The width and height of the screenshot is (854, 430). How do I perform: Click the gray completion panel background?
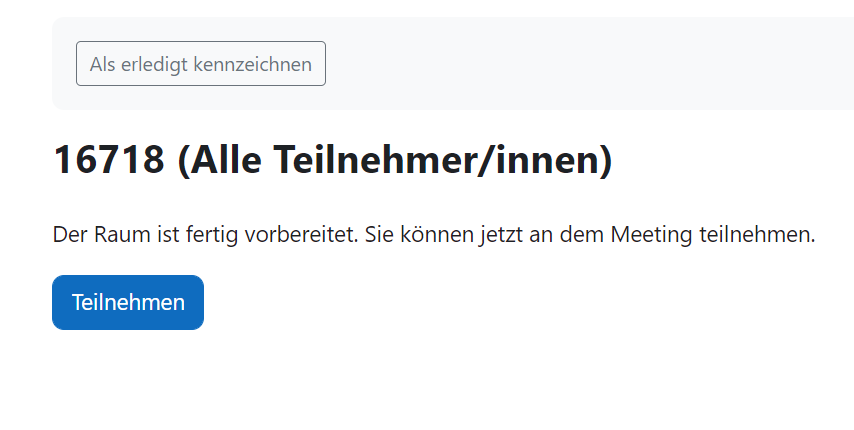pyautogui.click(x=545, y=64)
